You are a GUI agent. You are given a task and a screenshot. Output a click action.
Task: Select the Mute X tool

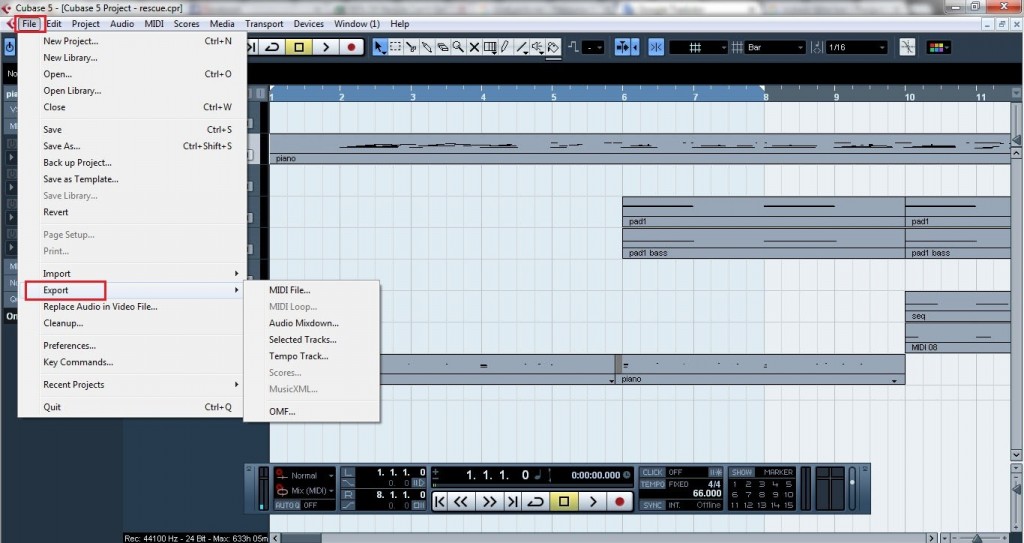point(474,47)
